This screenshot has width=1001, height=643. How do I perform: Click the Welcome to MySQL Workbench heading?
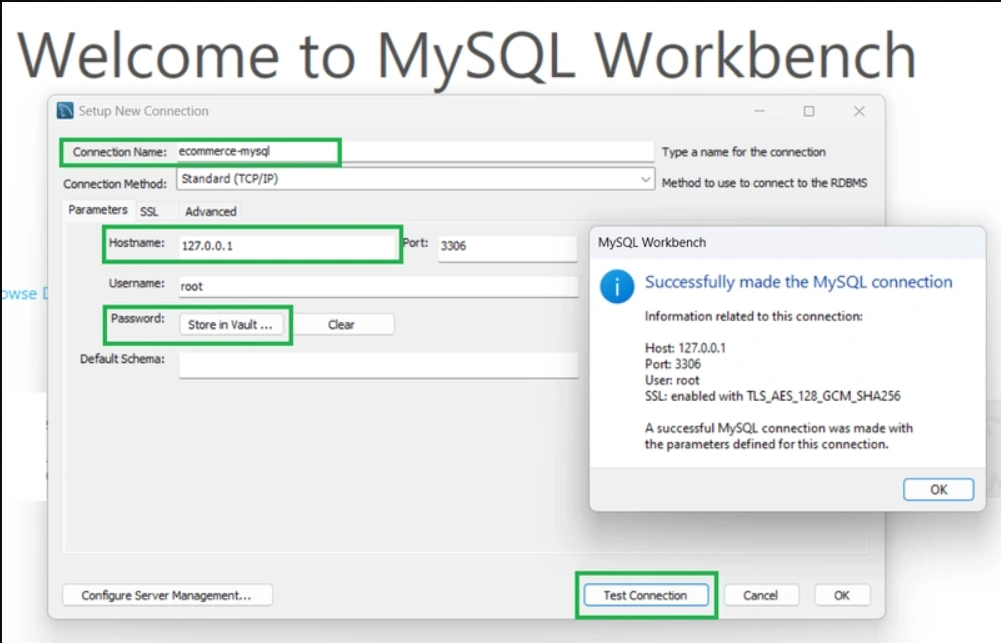click(467, 56)
